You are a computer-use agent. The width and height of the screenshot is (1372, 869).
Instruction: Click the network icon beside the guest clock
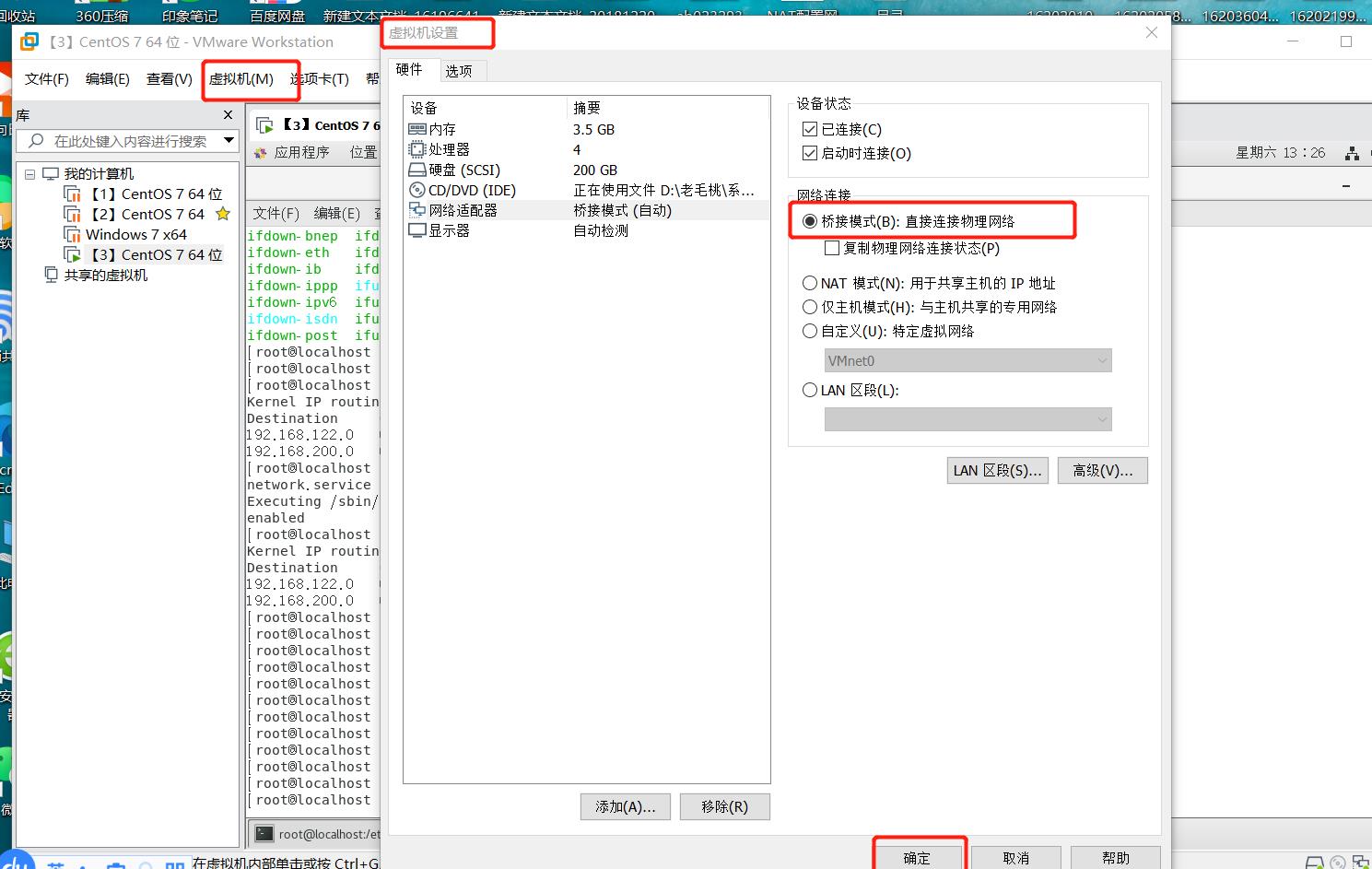pyautogui.click(x=1353, y=153)
